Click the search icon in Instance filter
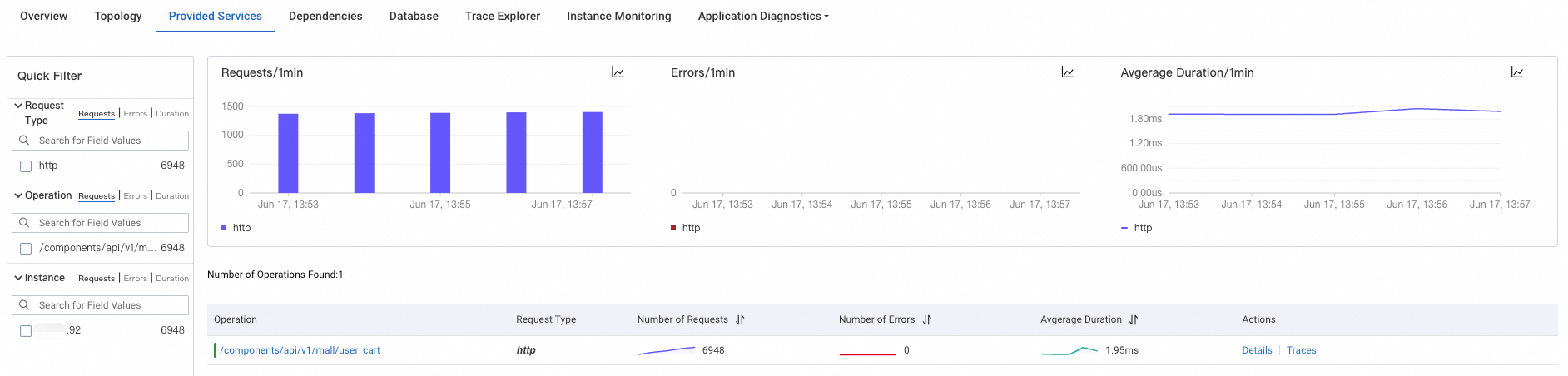 coord(25,305)
